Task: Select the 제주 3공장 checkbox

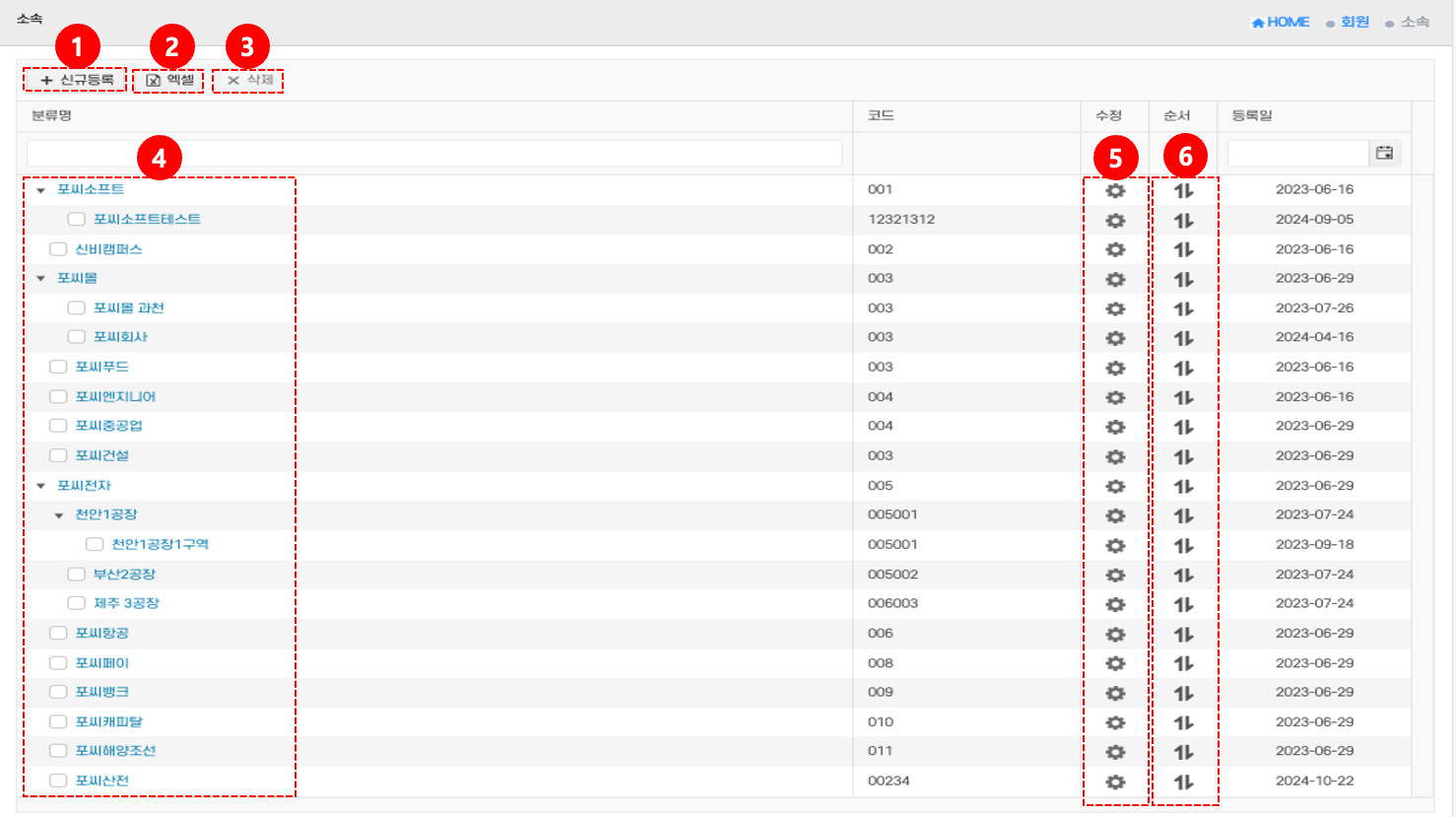Action: click(76, 603)
